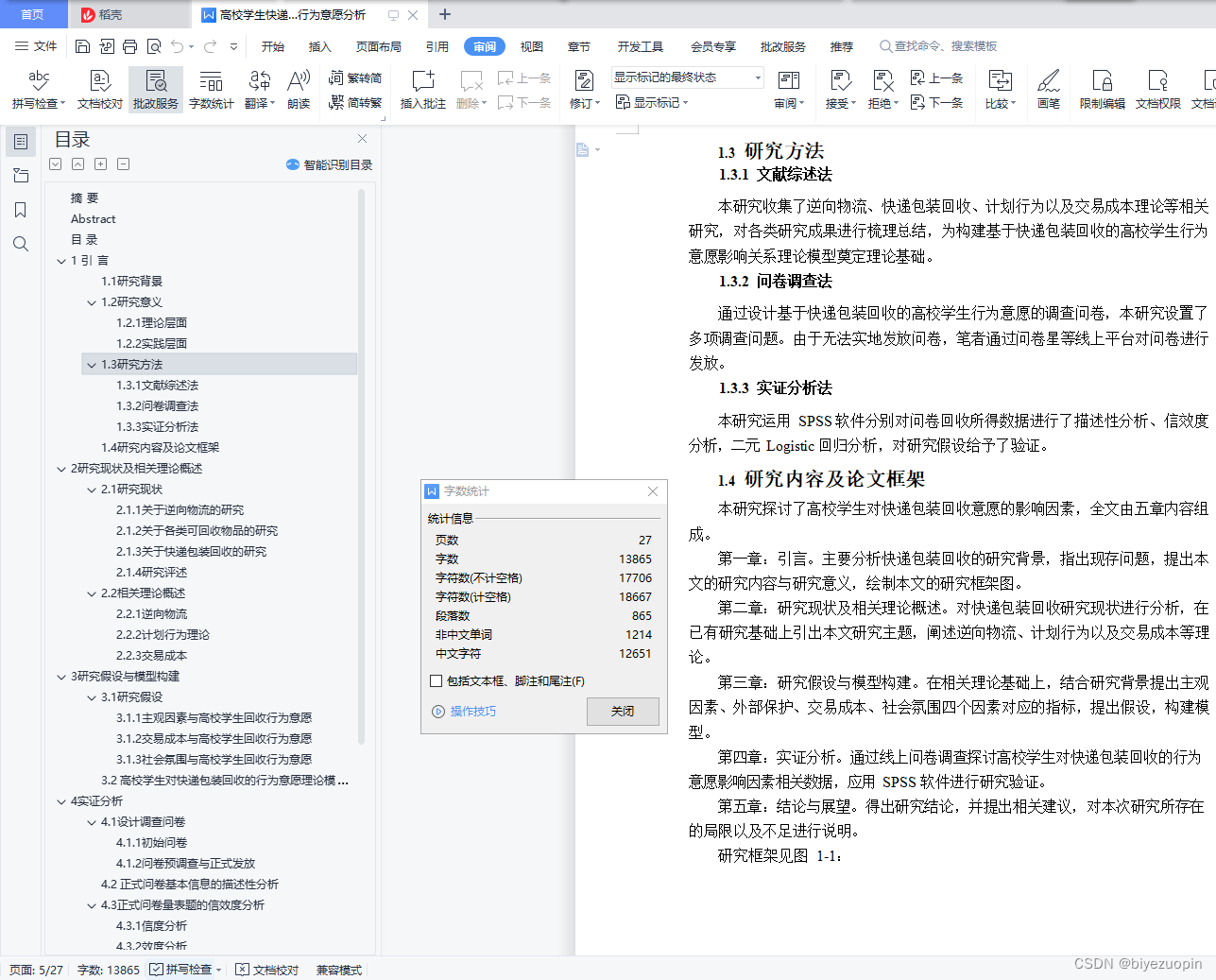Viewport: 1216px width, 980px height.
Task: Open 4.3.1信度分析 outline entry
Action: [151, 926]
